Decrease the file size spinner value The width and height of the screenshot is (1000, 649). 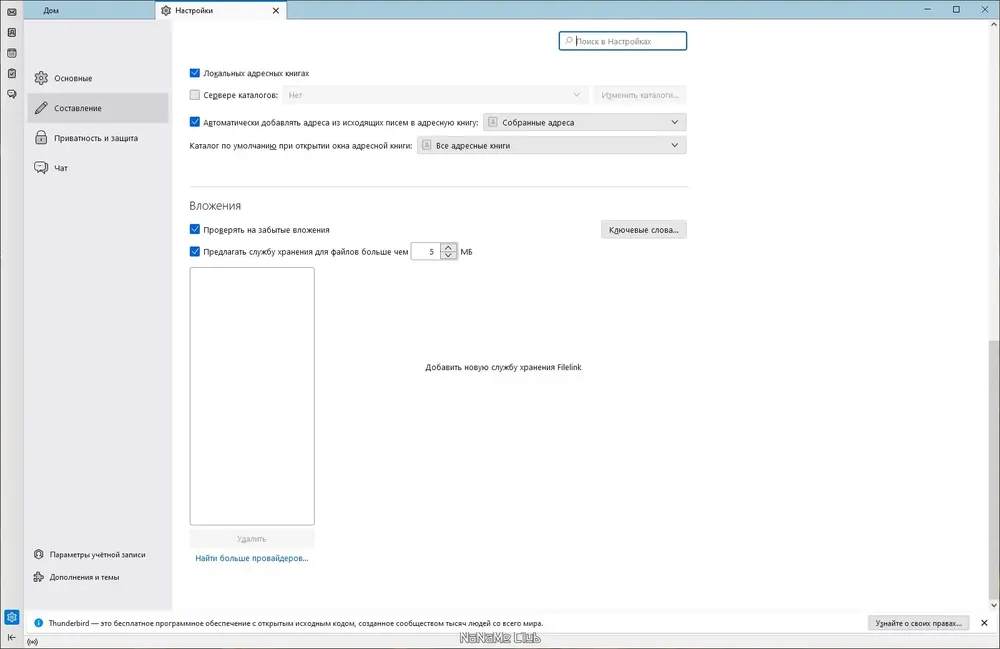tap(448, 255)
